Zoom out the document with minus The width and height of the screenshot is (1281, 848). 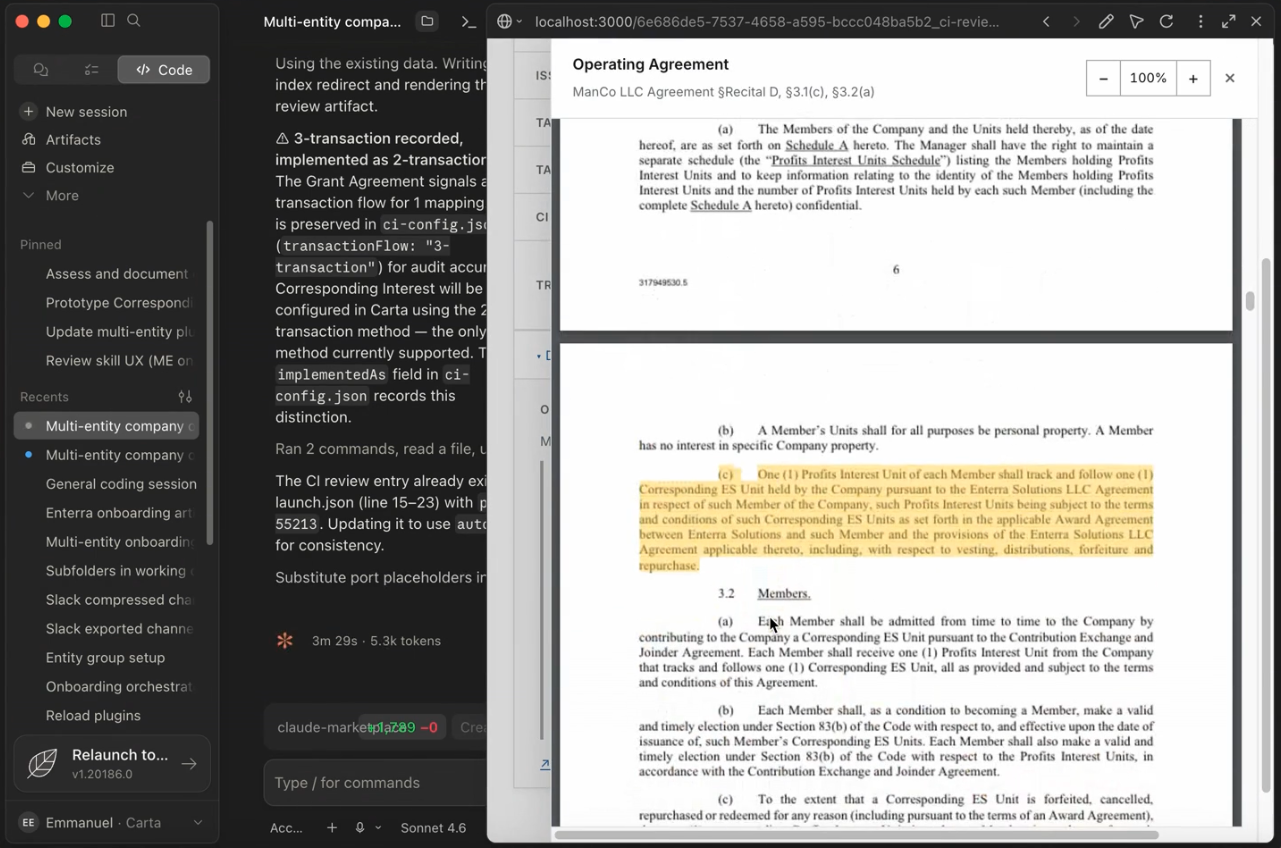[1103, 78]
